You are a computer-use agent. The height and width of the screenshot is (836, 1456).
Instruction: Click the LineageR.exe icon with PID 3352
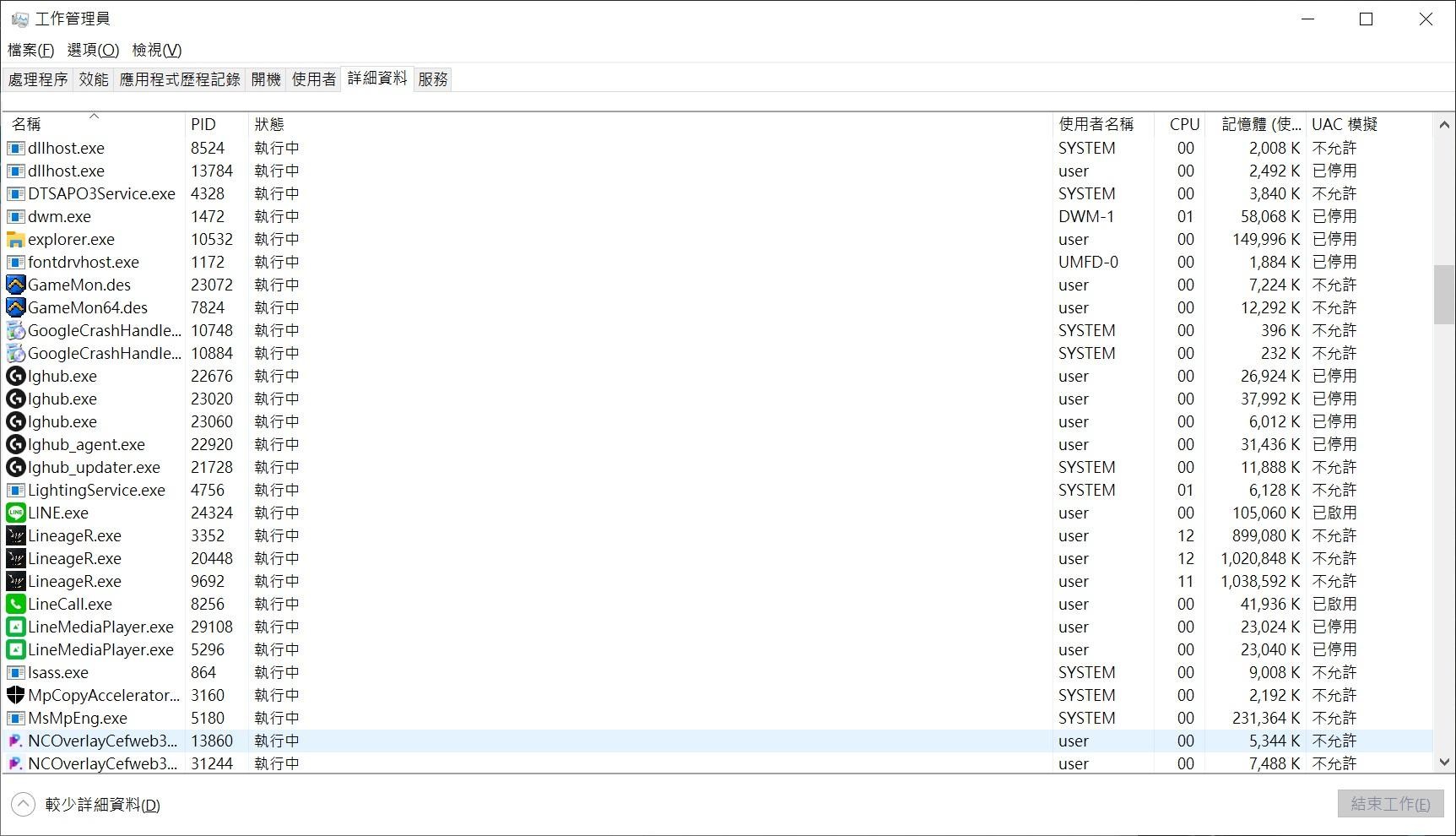pyautogui.click(x=15, y=536)
